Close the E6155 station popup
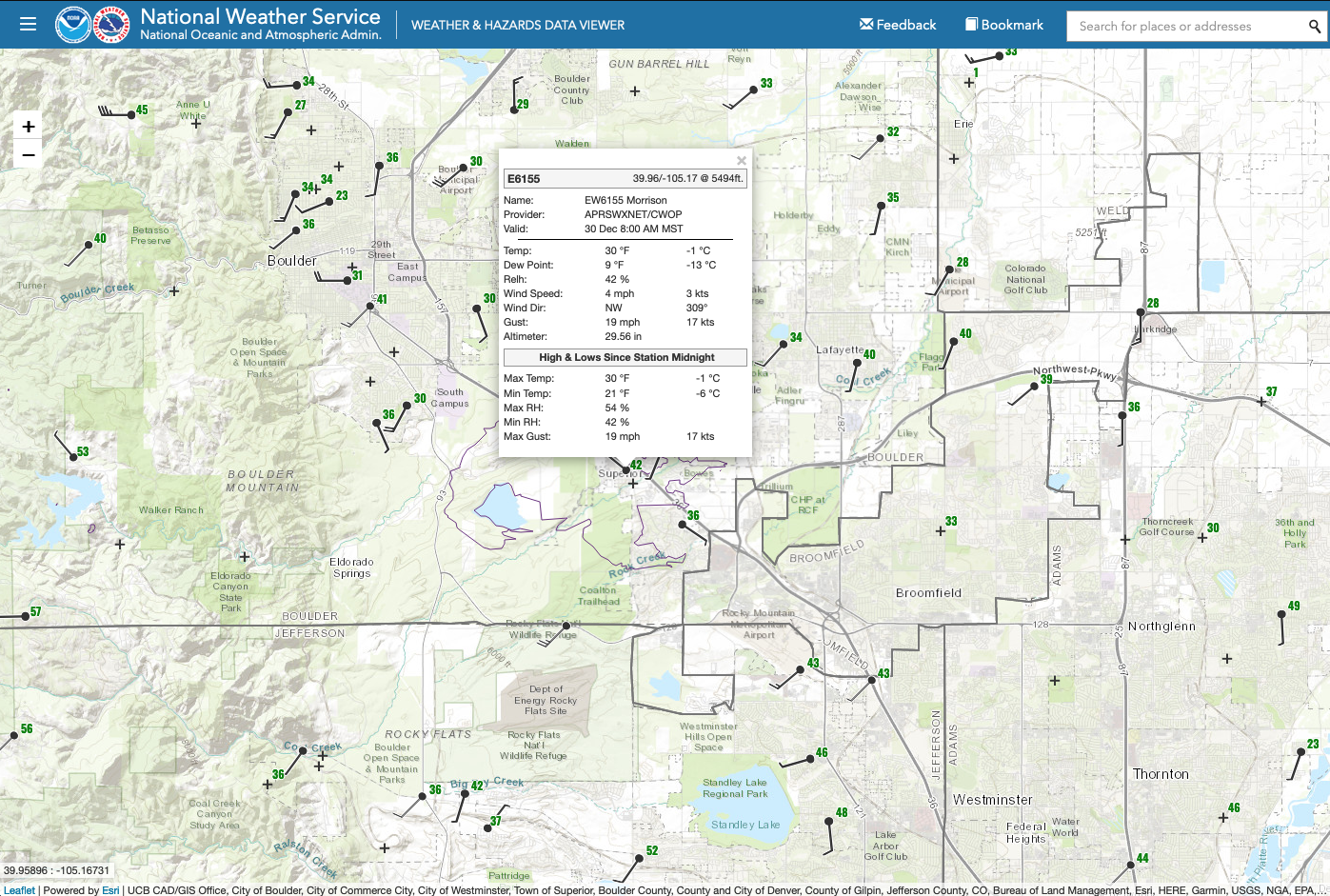The image size is (1330, 896). tap(742, 161)
